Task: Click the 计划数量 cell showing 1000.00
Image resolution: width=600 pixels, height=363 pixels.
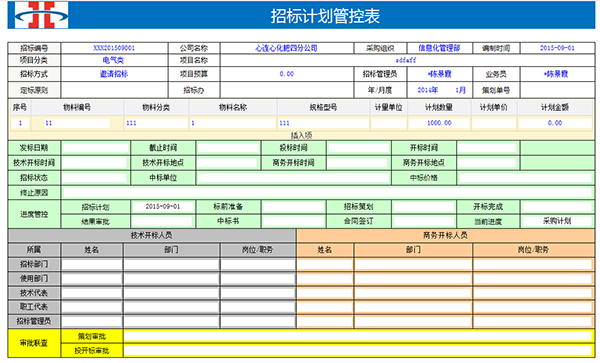Action: (439, 123)
